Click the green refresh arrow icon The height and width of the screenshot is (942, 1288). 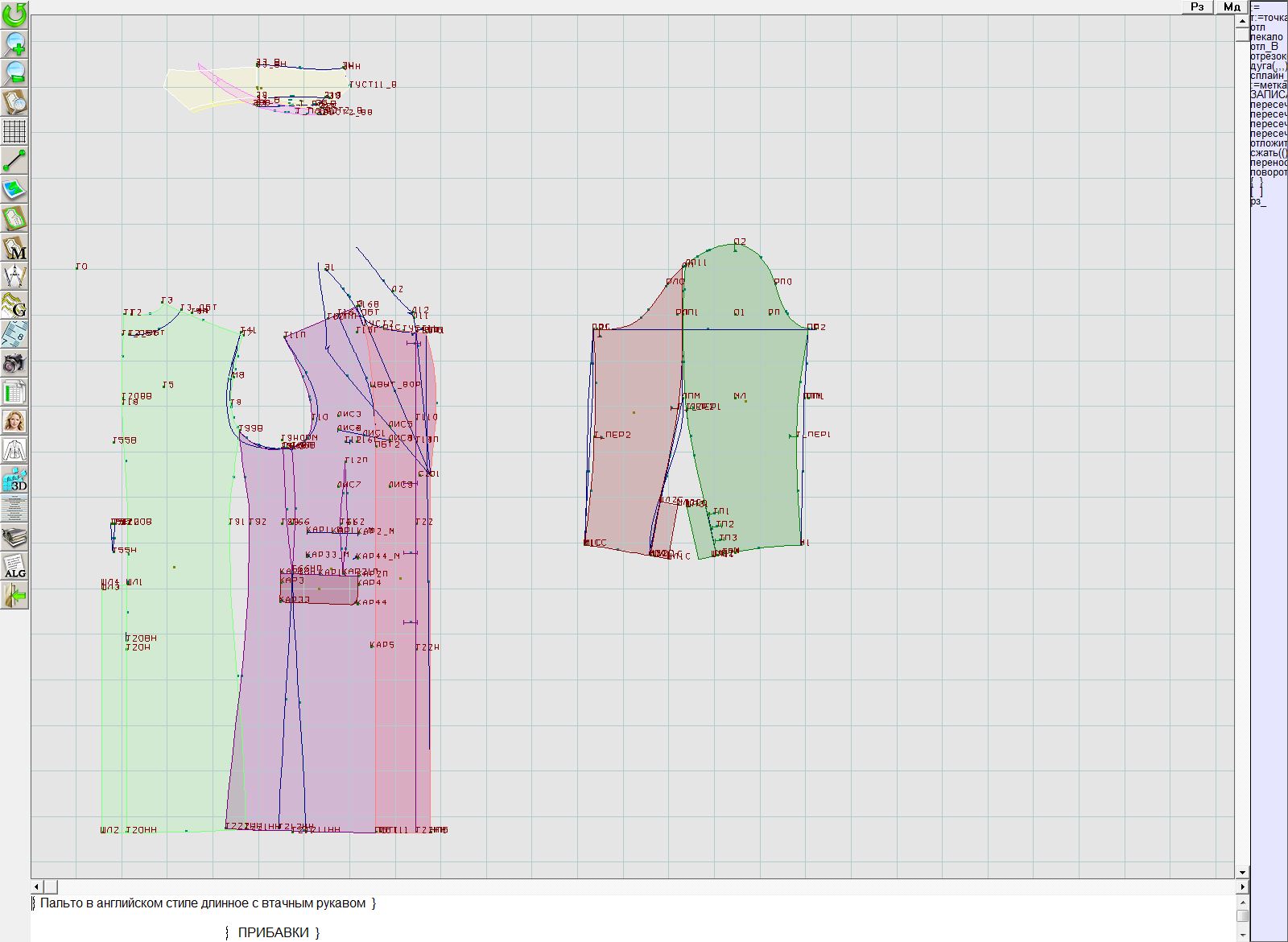14,14
